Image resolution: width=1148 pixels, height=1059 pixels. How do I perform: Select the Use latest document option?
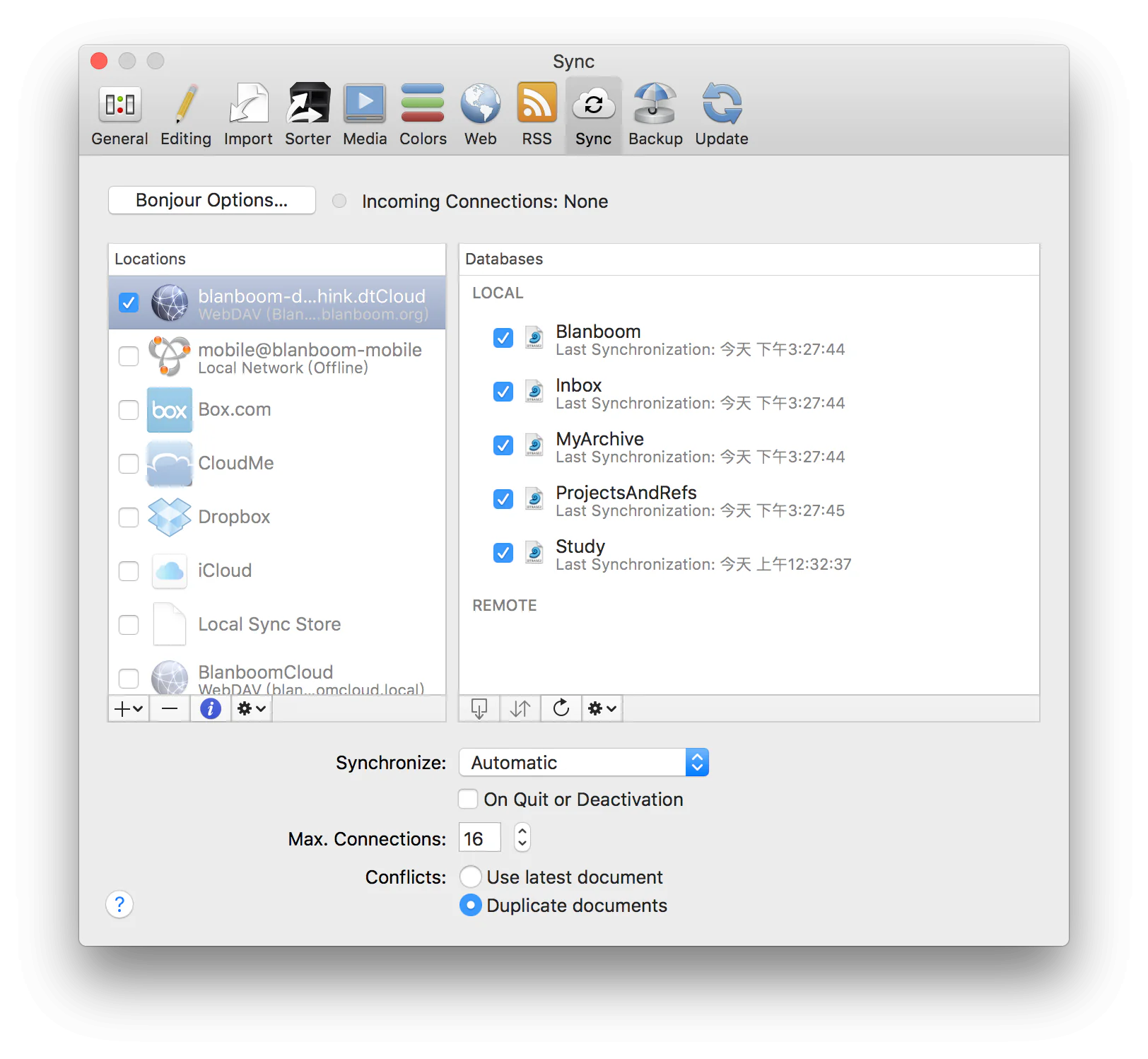[x=471, y=877]
